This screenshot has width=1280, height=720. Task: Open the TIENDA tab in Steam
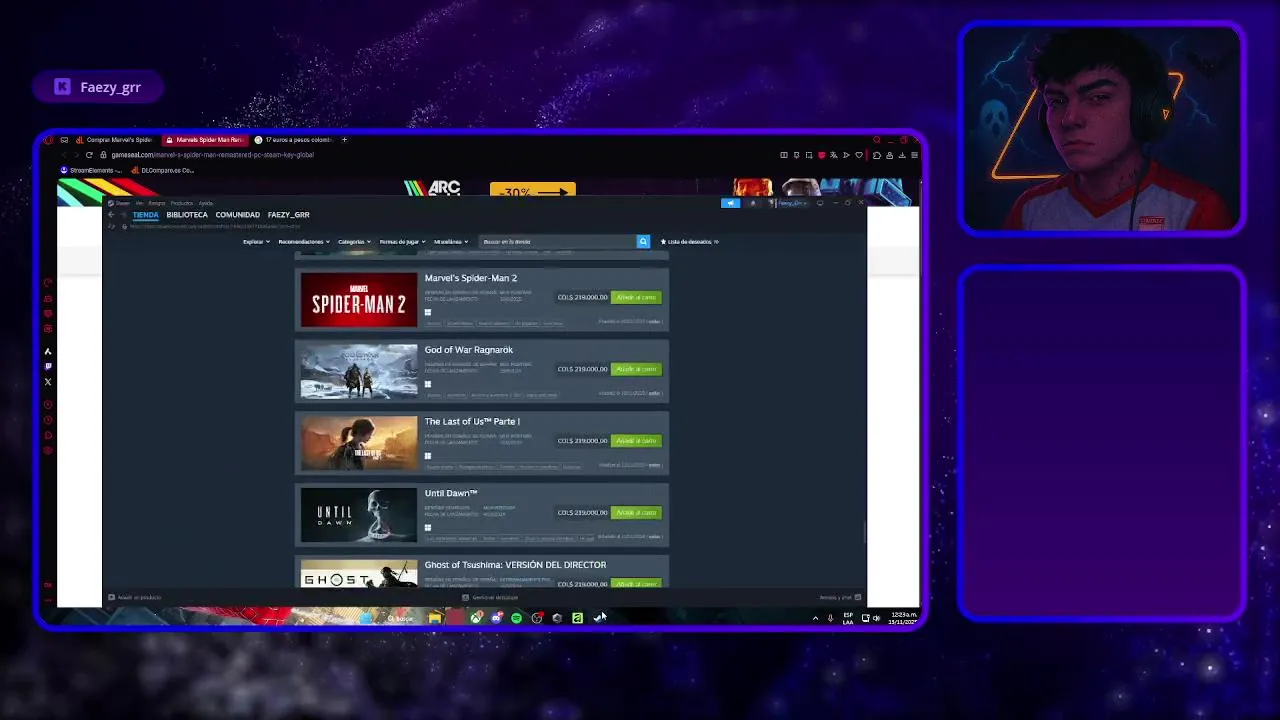(x=145, y=214)
